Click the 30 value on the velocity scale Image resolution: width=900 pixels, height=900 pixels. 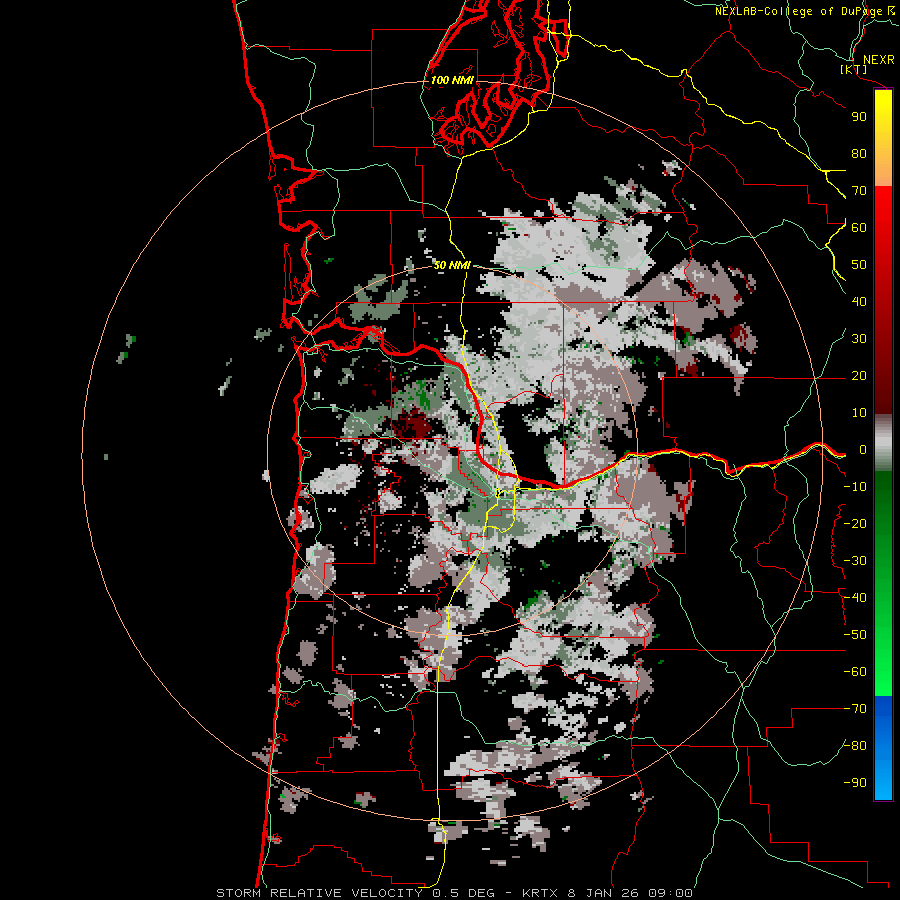(859, 339)
